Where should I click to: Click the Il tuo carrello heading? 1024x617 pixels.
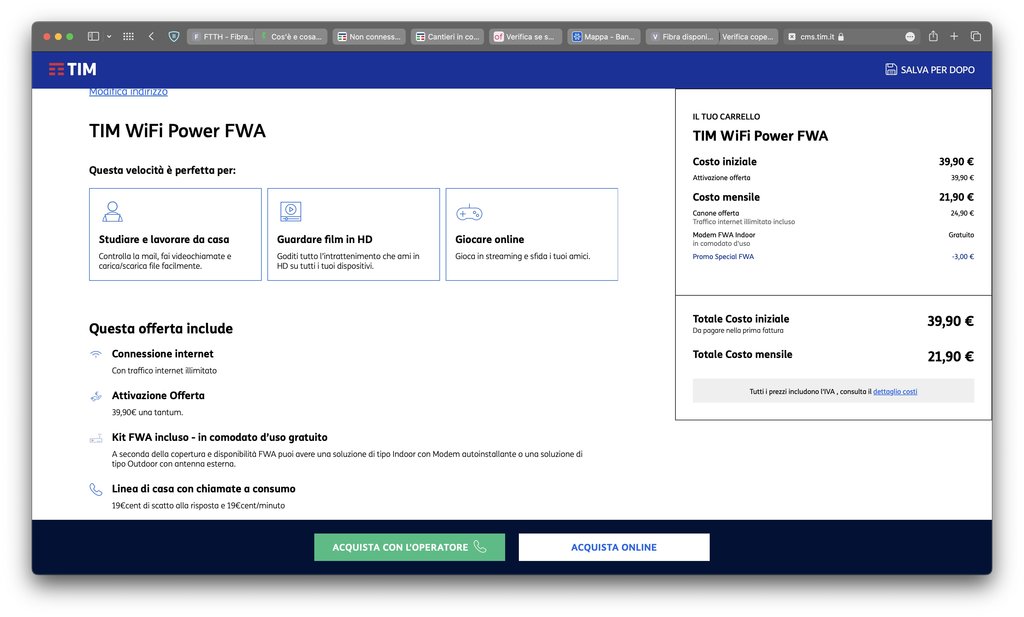pyautogui.click(x=726, y=117)
